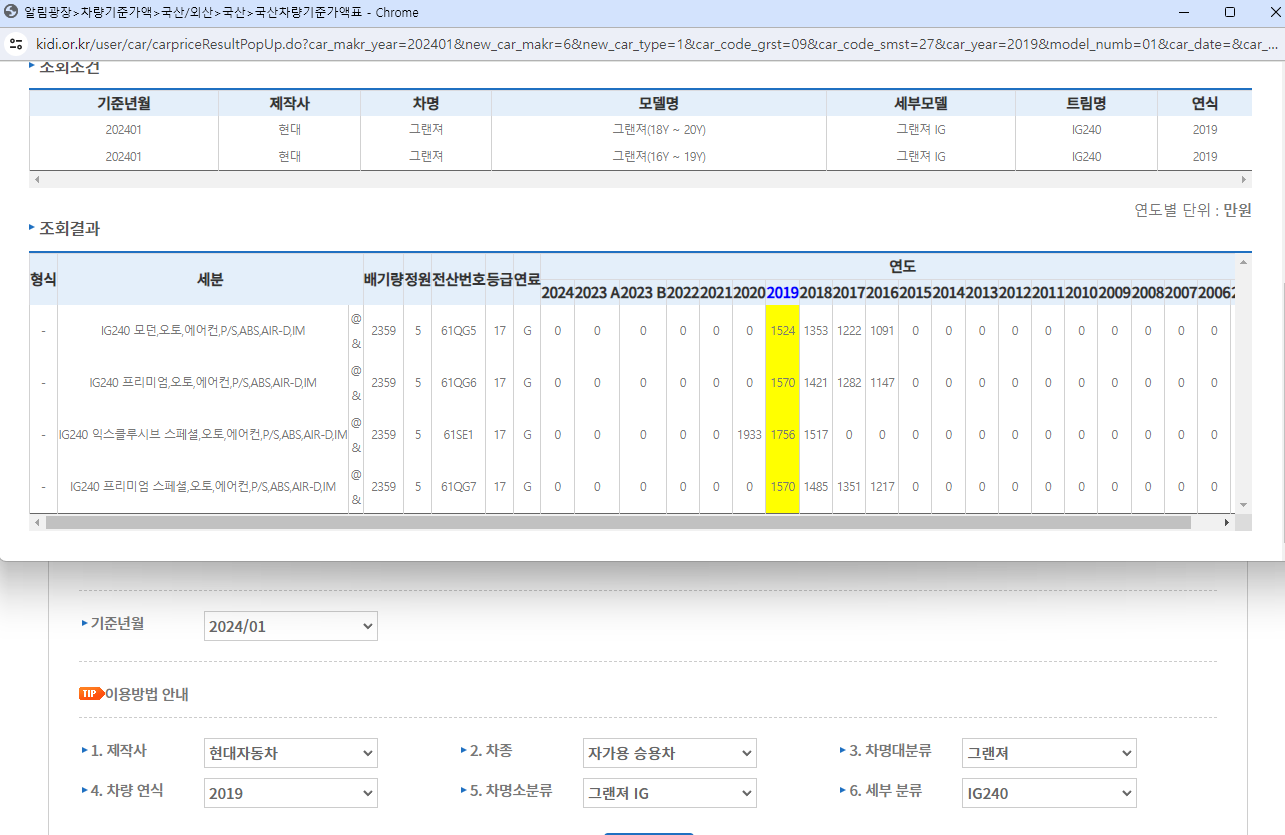Click the orange TIP icon

91,694
